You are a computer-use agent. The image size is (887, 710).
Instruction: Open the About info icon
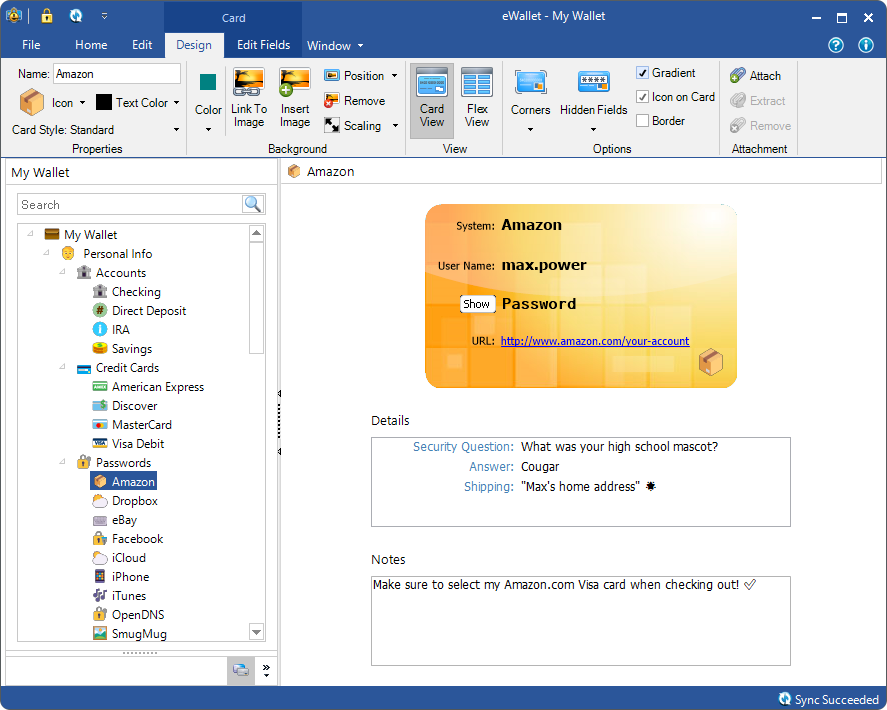coord(866,45)
